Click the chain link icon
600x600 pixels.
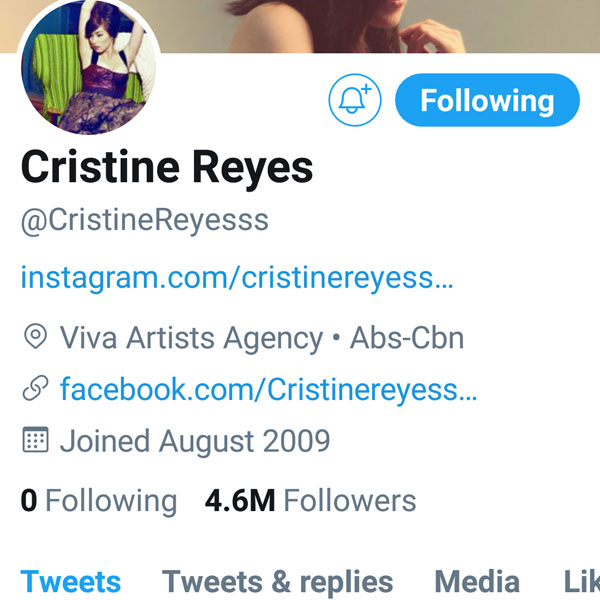coord(36,388)
